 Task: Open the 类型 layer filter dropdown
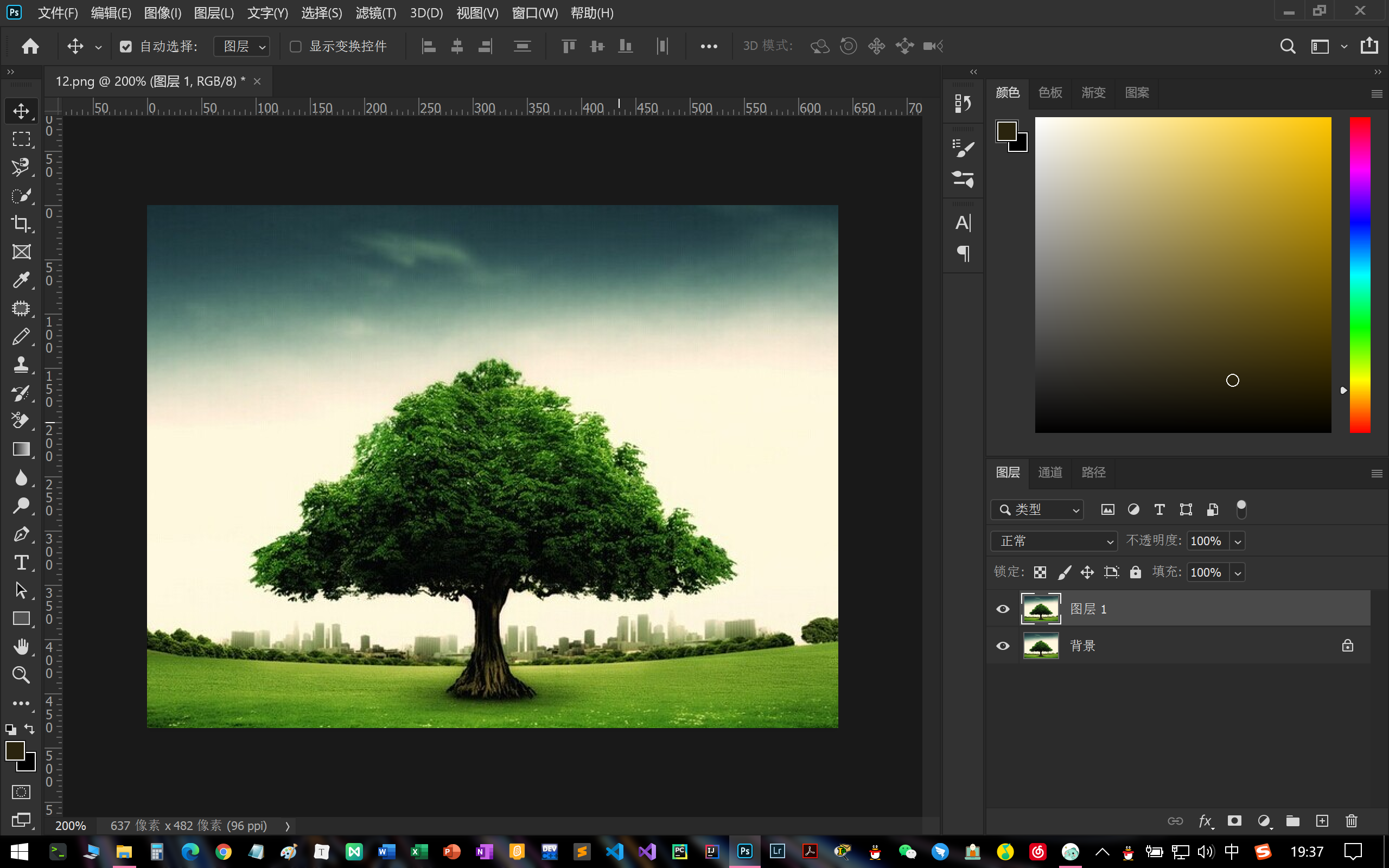(1036, 509)
